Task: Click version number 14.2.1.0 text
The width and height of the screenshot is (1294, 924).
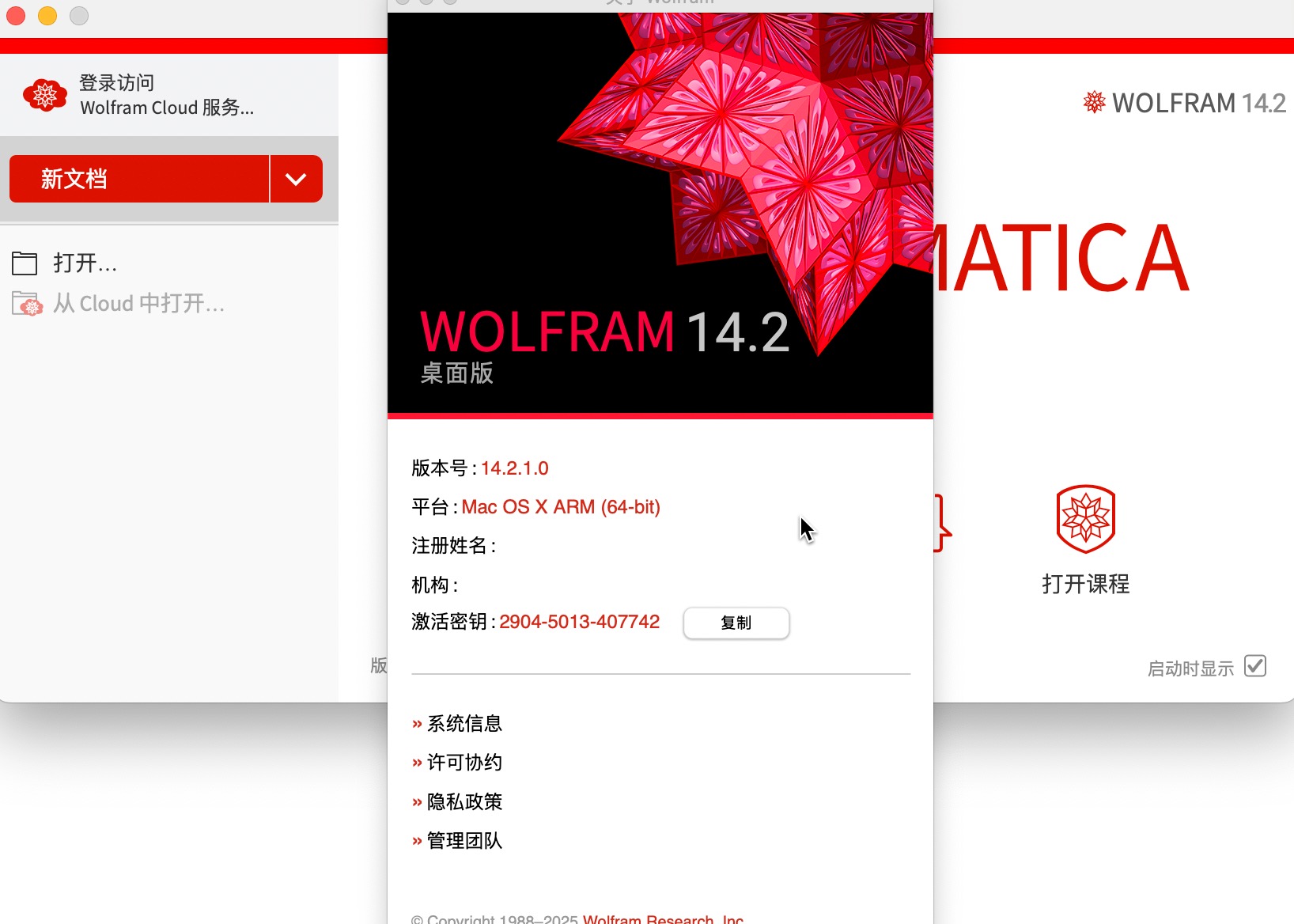Action: 515,468
